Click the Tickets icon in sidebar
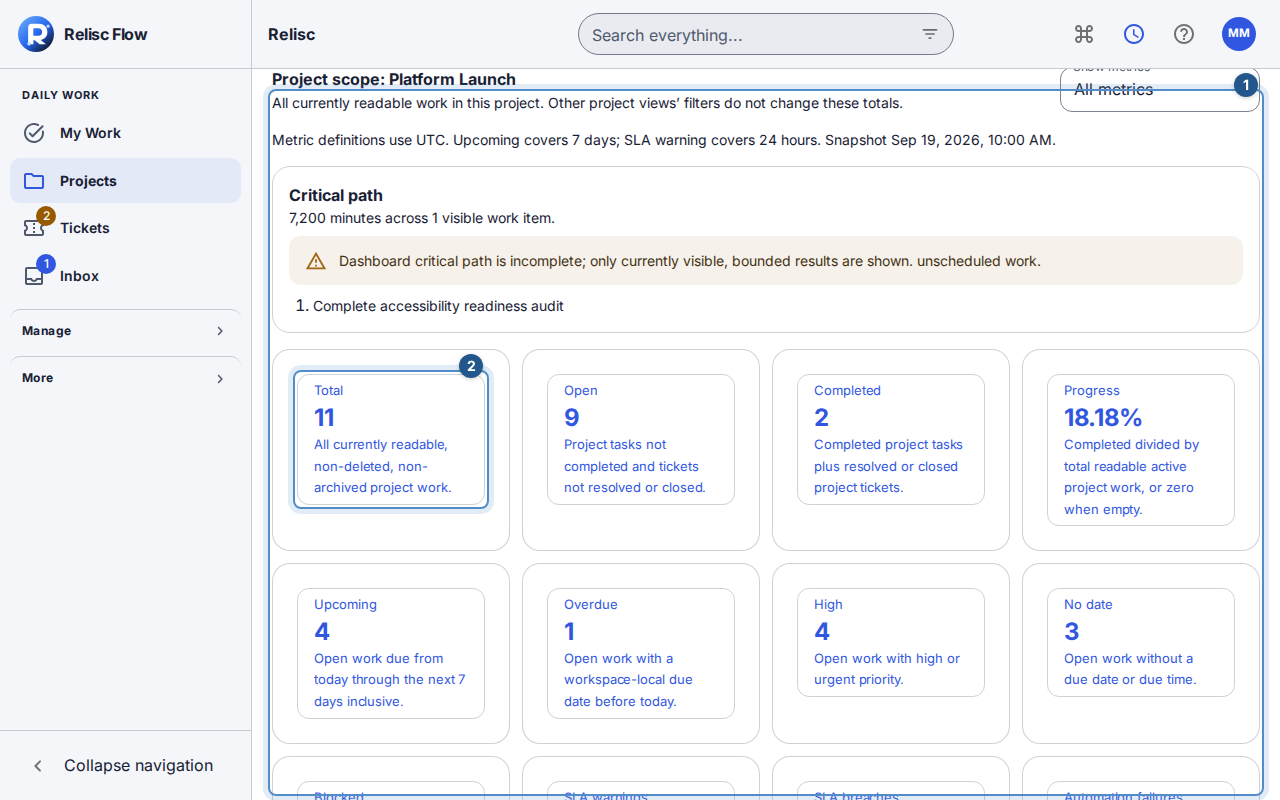Viewport: 1280px width, 800px height. coord(34,228)
